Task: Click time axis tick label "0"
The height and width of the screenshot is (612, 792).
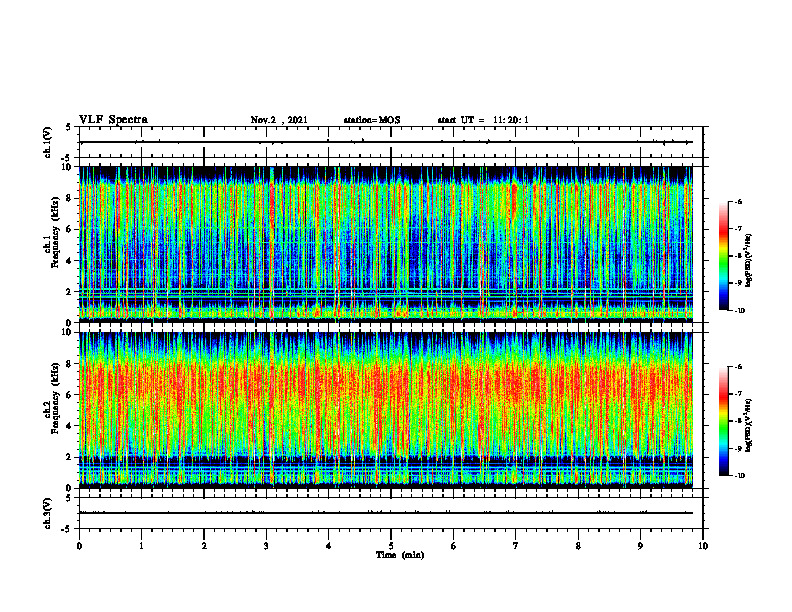Action: pyautogui.click(x=79, y=546)
